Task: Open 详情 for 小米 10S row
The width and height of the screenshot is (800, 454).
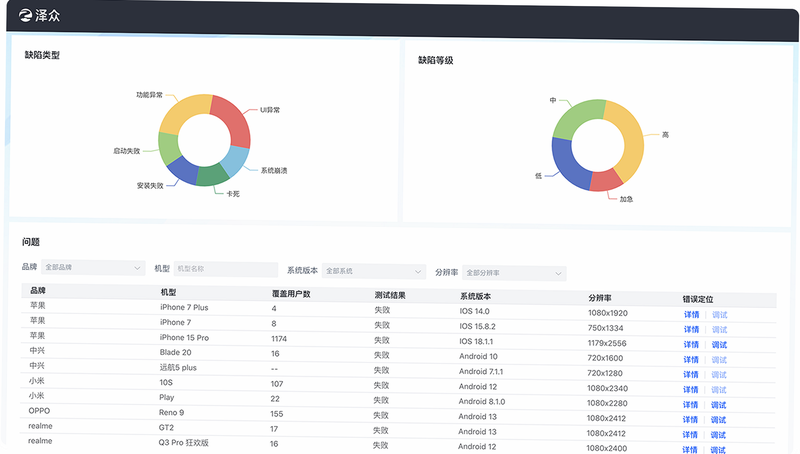Action: [690, 390]
